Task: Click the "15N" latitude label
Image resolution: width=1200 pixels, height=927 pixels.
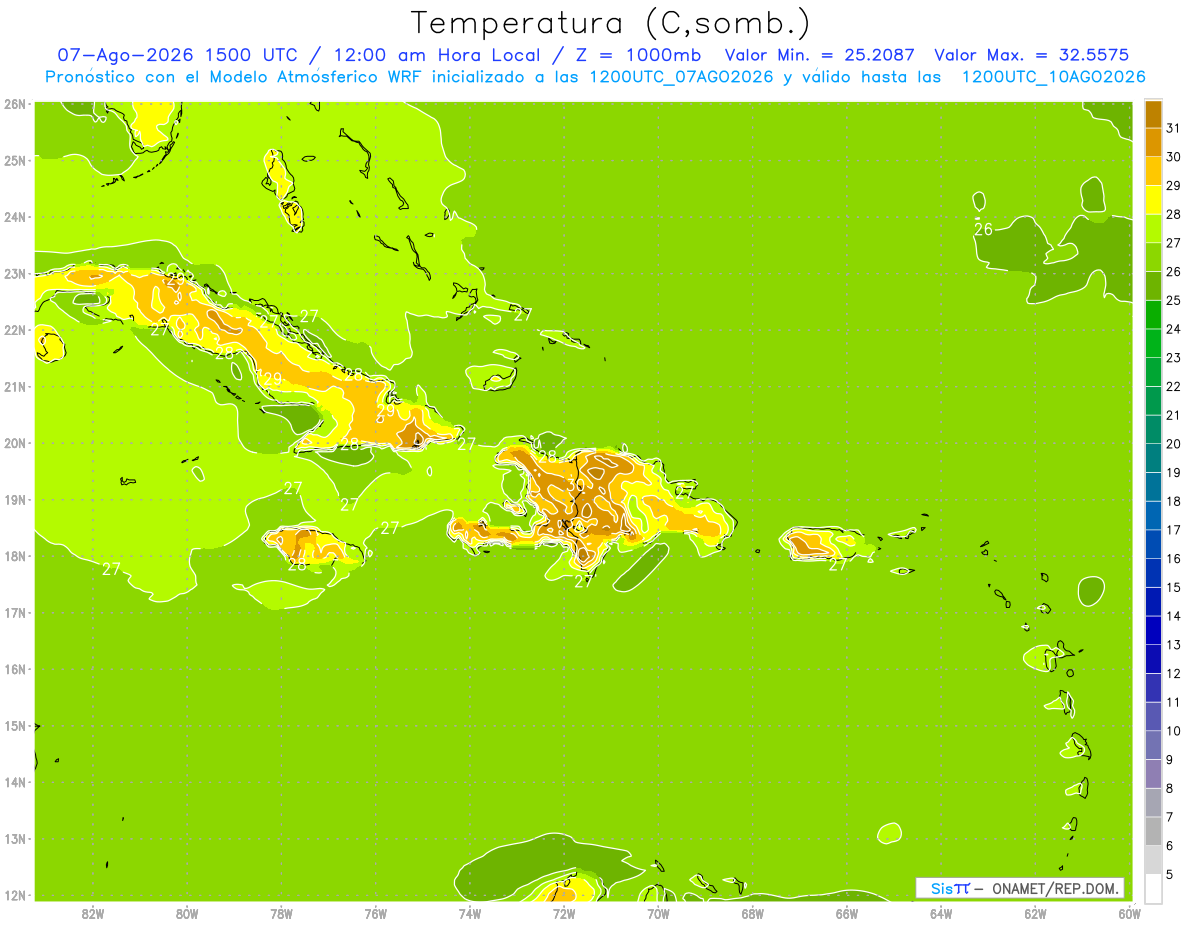Action: click(15, 725)
